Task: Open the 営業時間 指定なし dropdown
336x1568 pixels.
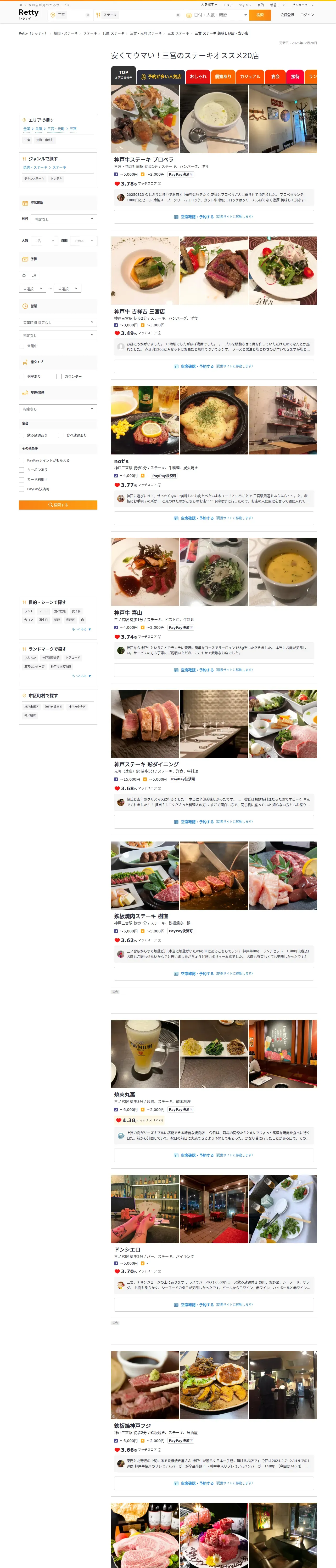Action: [x=58, y=322]
